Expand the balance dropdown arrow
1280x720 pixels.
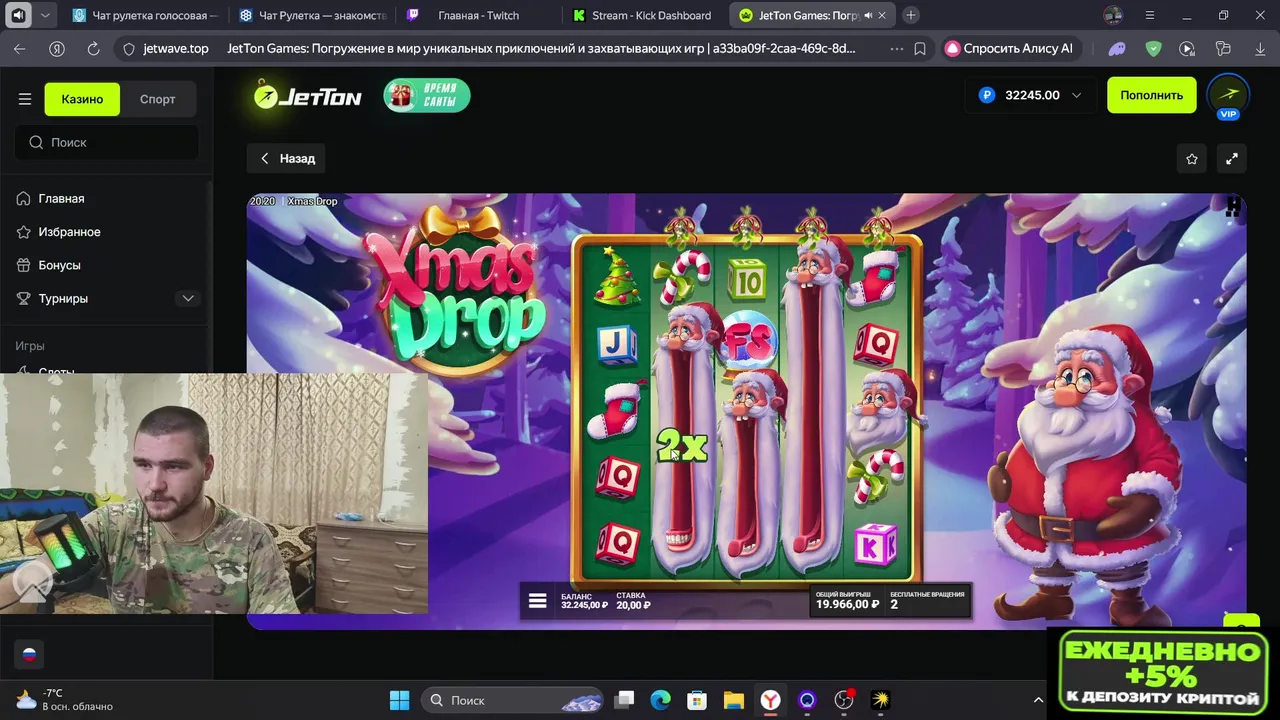(1076, 95)
